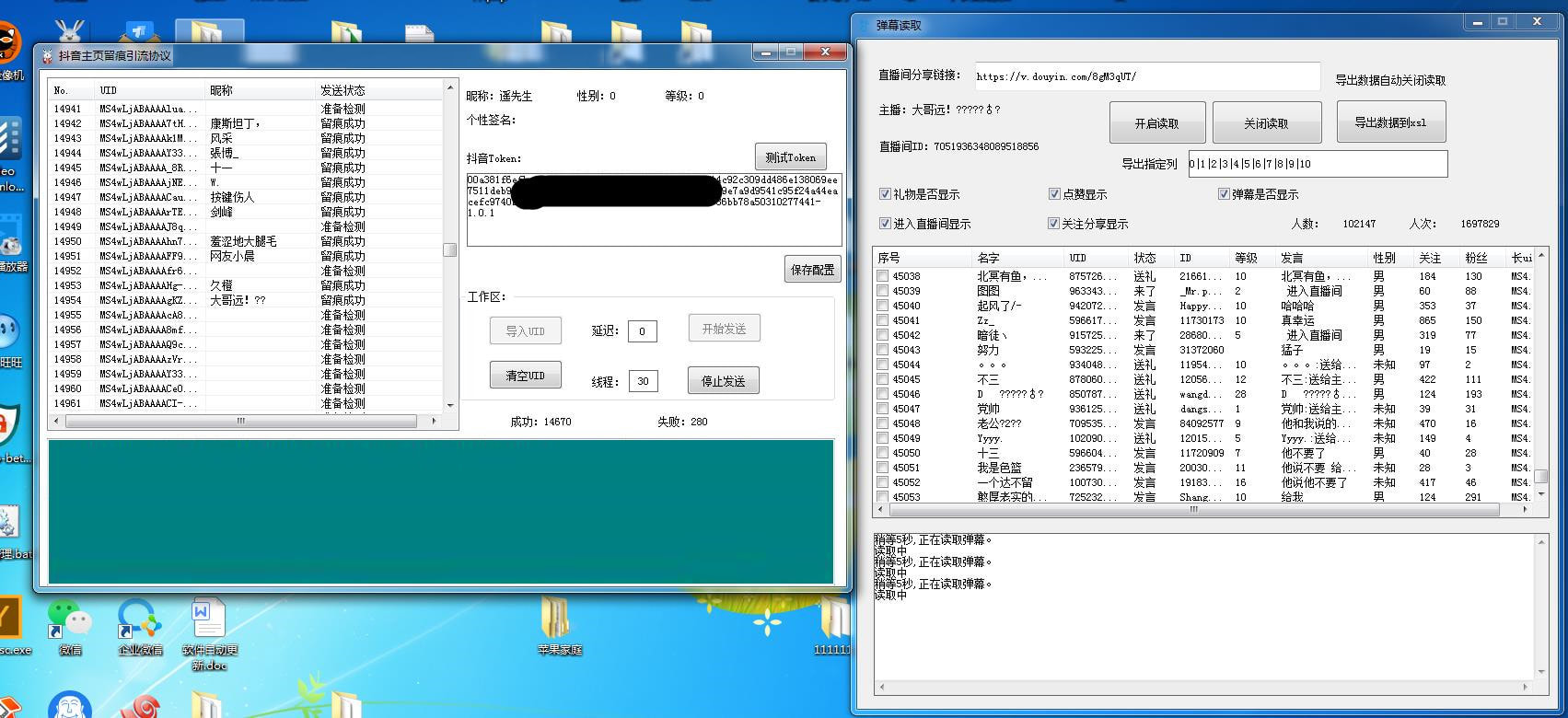This screenshot has width=1568, height=718.
Task: Select the checkbox of row 45045
Action: [883, 379]
